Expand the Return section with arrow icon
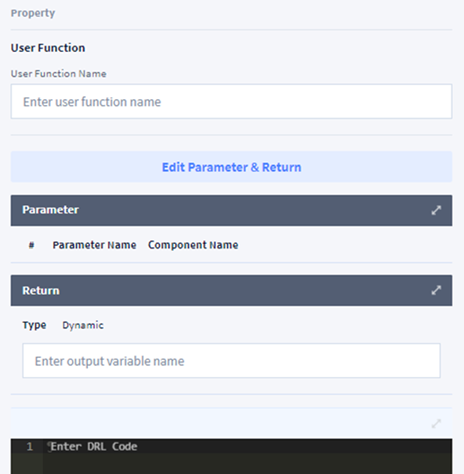The image size is (464, 474). pyautogui.click(x=436, y=290)
